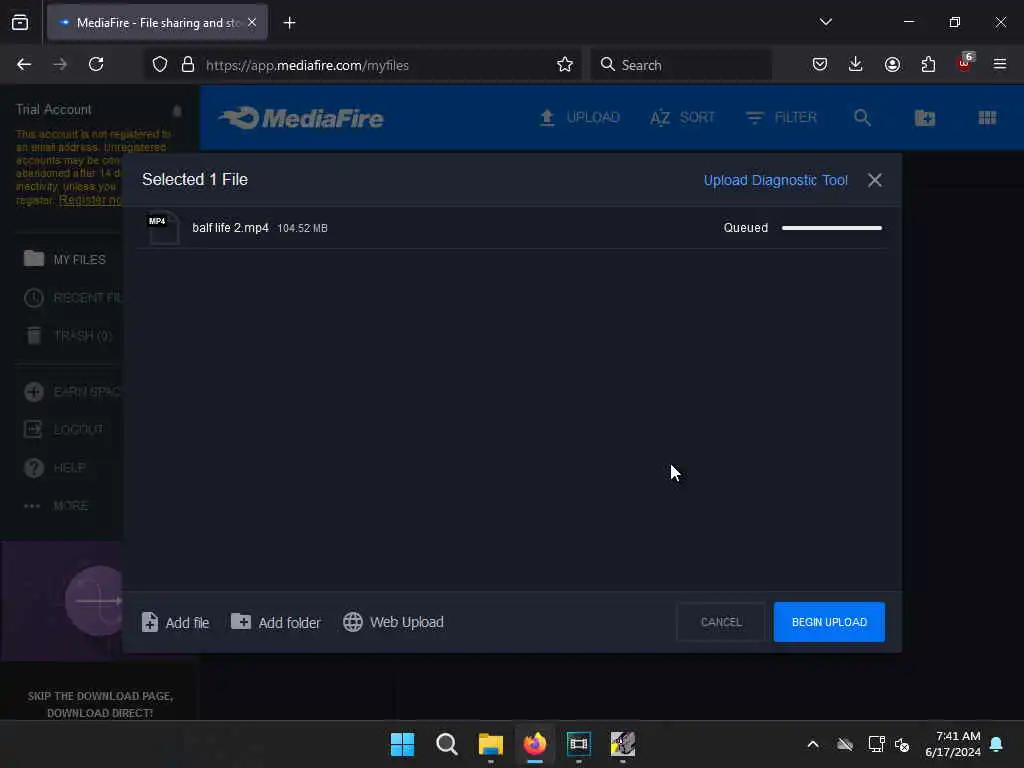Click the MP4 file type icon
This screenshot has width=1024, height=768.
pos(163,228)
